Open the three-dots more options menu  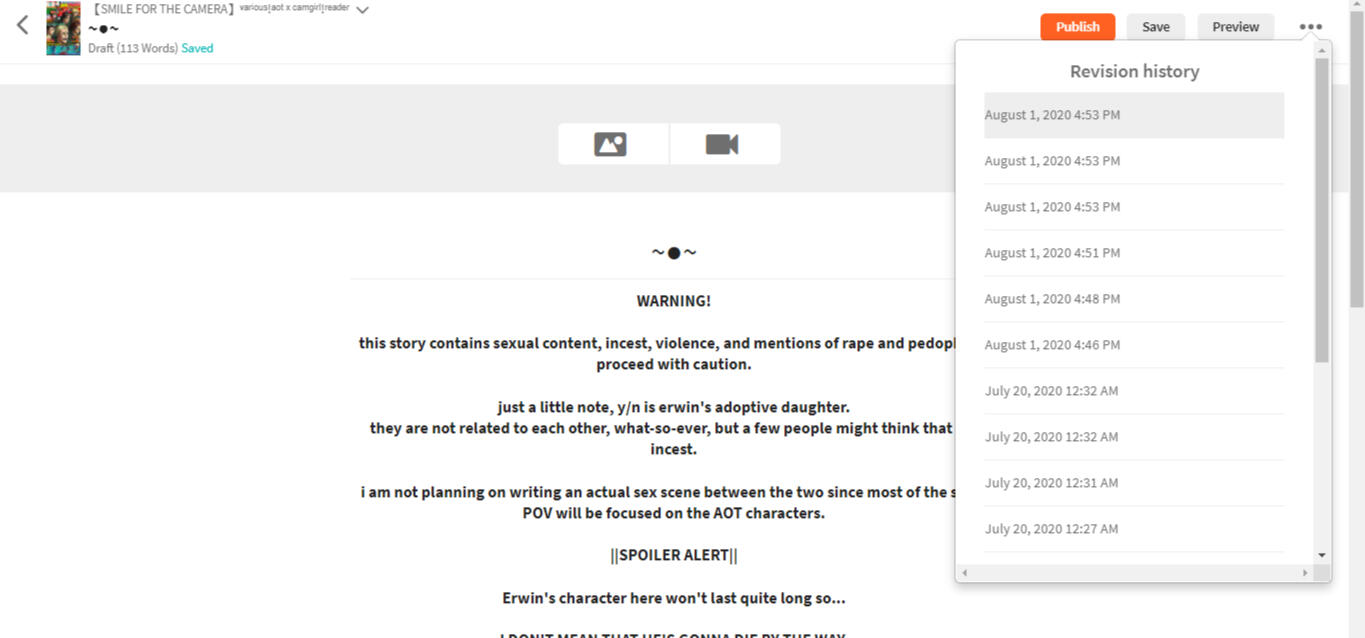point(1310,27)
